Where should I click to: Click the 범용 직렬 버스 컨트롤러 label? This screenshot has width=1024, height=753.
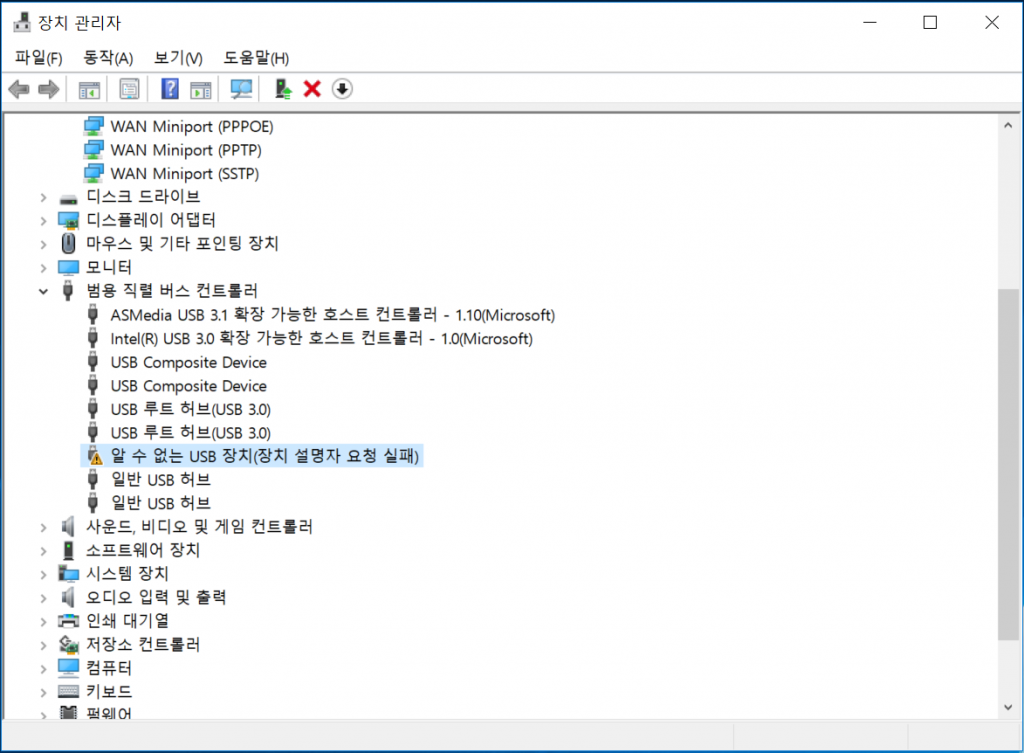172,291
